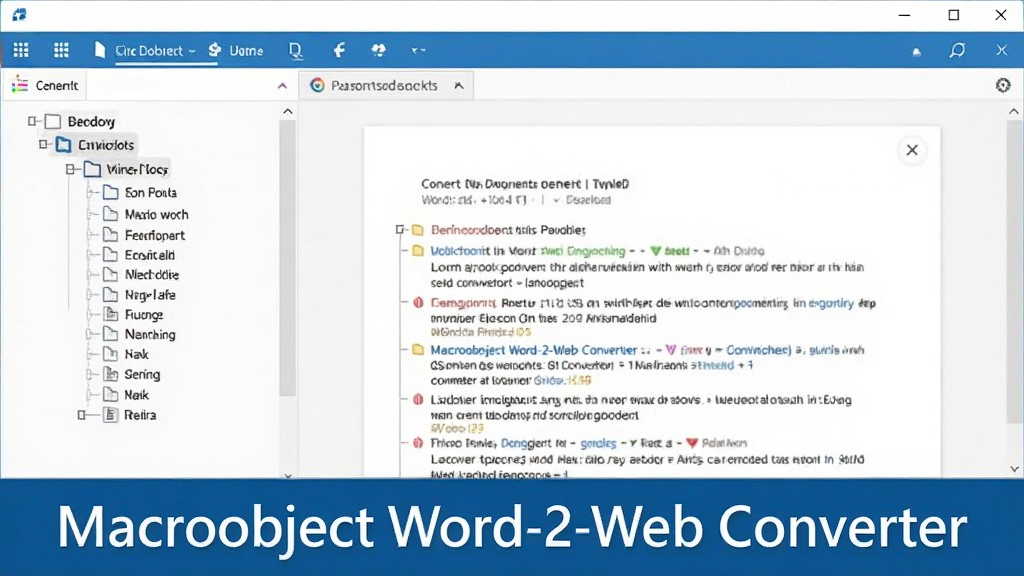Open the small arrow dropdown after people icon
The width and height of the screenshot is (1024, 576).
418,50
